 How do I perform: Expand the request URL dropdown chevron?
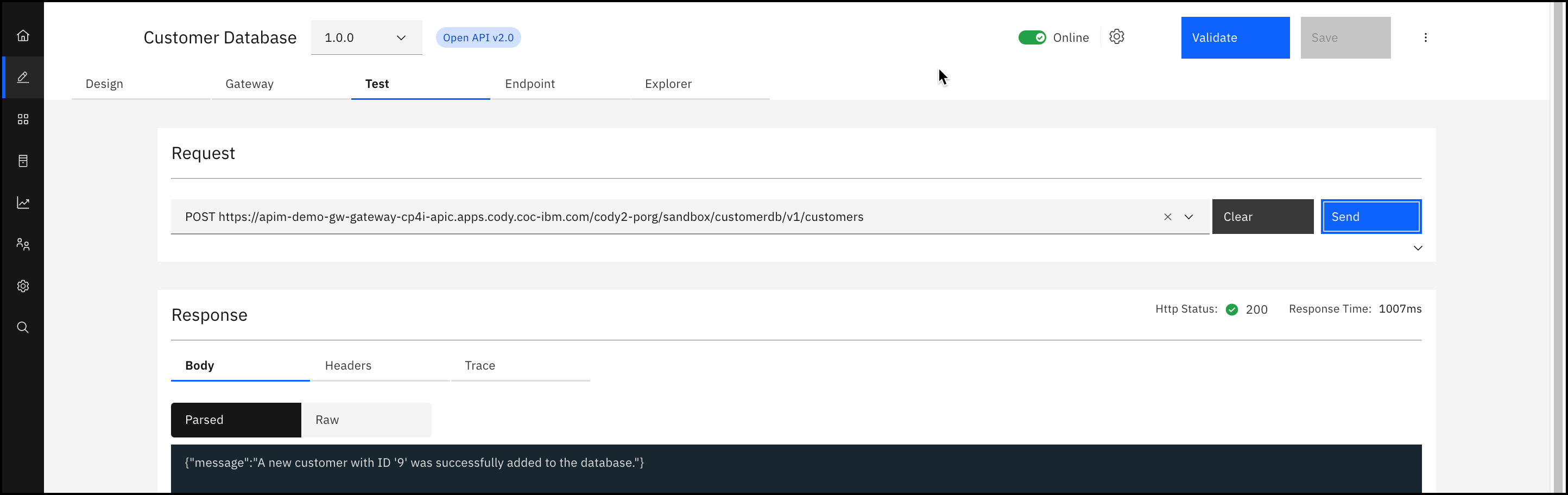pos(1188,217)
